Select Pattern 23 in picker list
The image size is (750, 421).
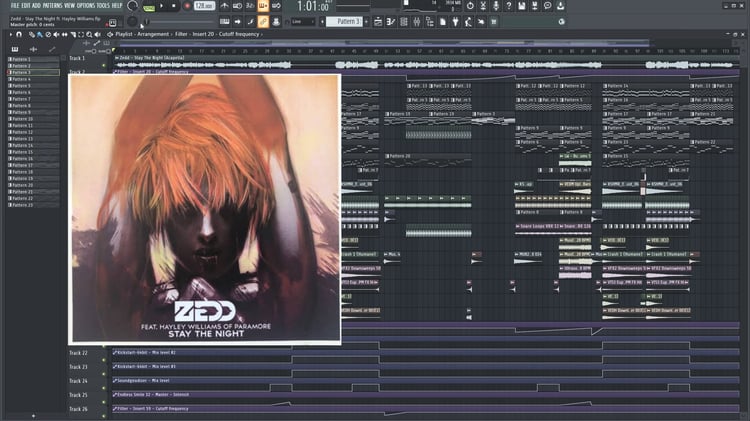33,205
